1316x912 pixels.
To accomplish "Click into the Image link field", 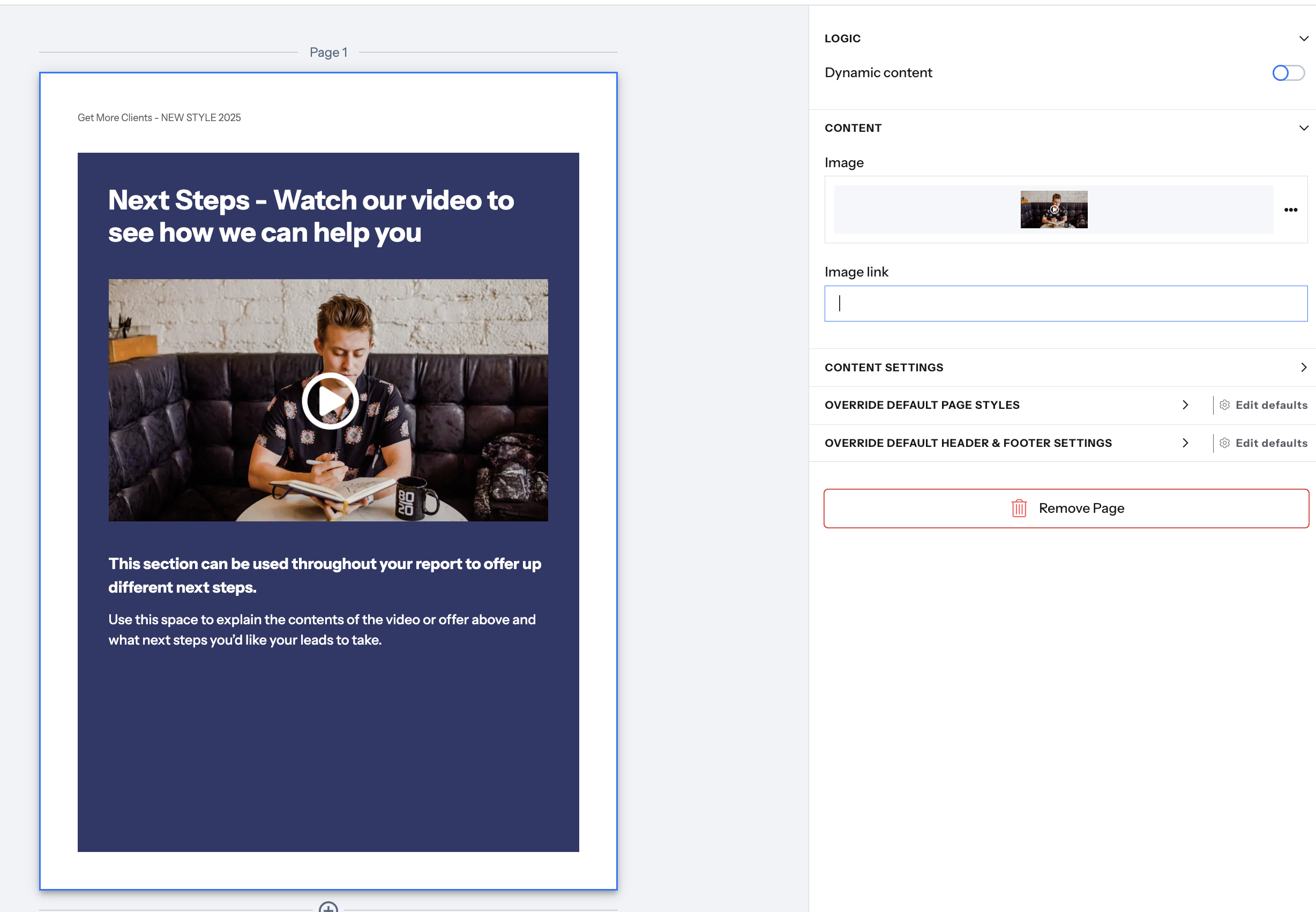I will (x=1065, y=303).
